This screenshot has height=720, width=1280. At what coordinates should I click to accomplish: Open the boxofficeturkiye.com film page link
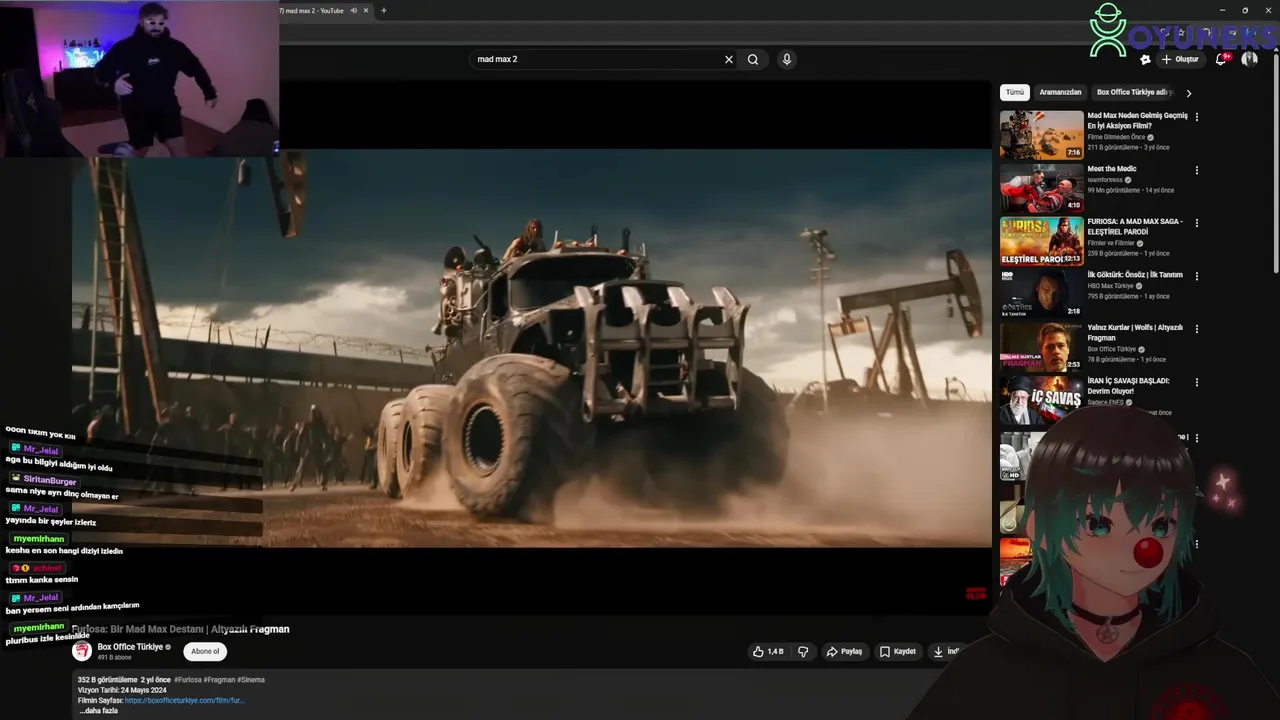pyautogui.click(x=184, y=700)
